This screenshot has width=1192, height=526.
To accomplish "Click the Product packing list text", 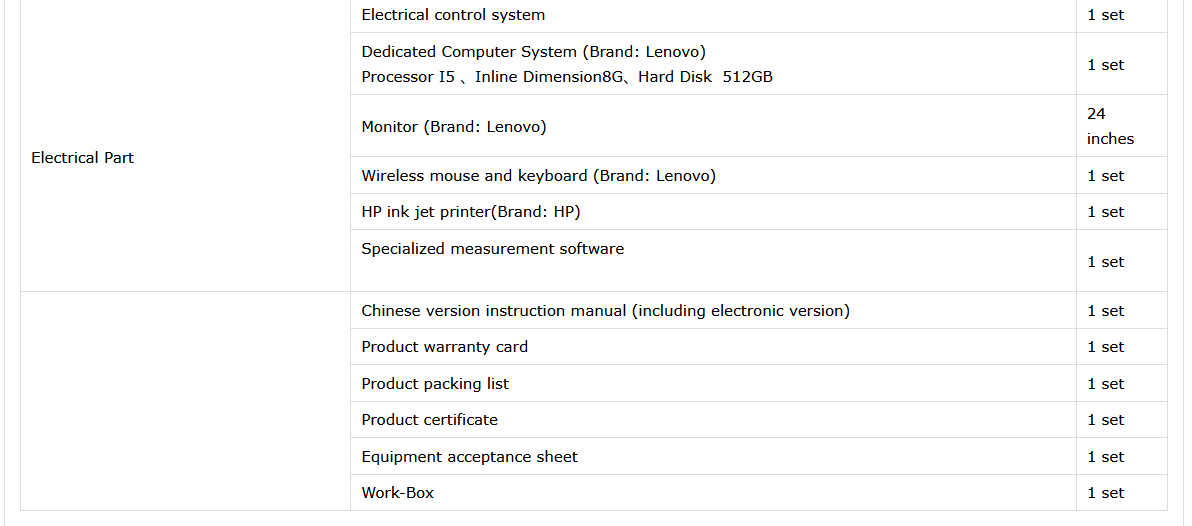I will (435, 384).
